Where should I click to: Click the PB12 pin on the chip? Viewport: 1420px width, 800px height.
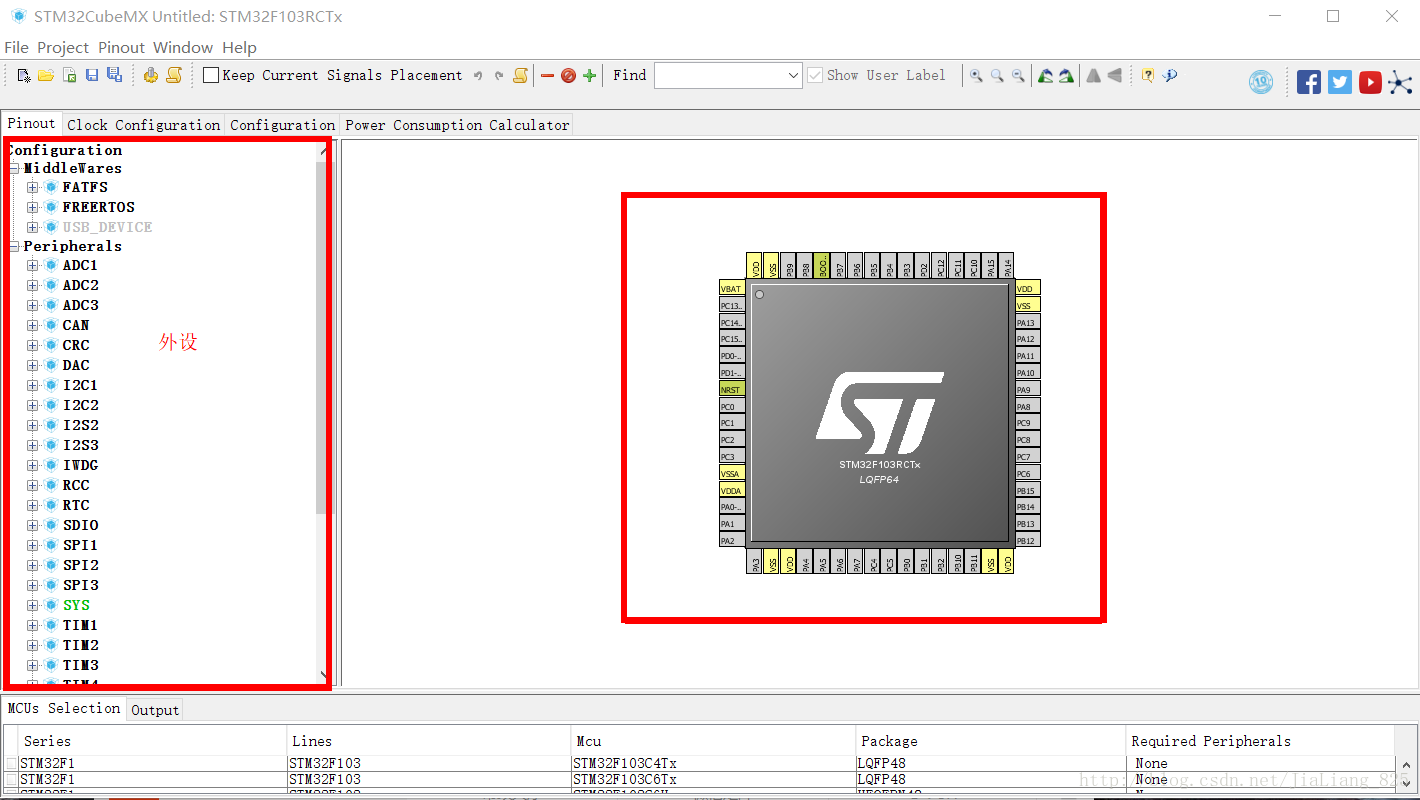(x=1027, y=540)
